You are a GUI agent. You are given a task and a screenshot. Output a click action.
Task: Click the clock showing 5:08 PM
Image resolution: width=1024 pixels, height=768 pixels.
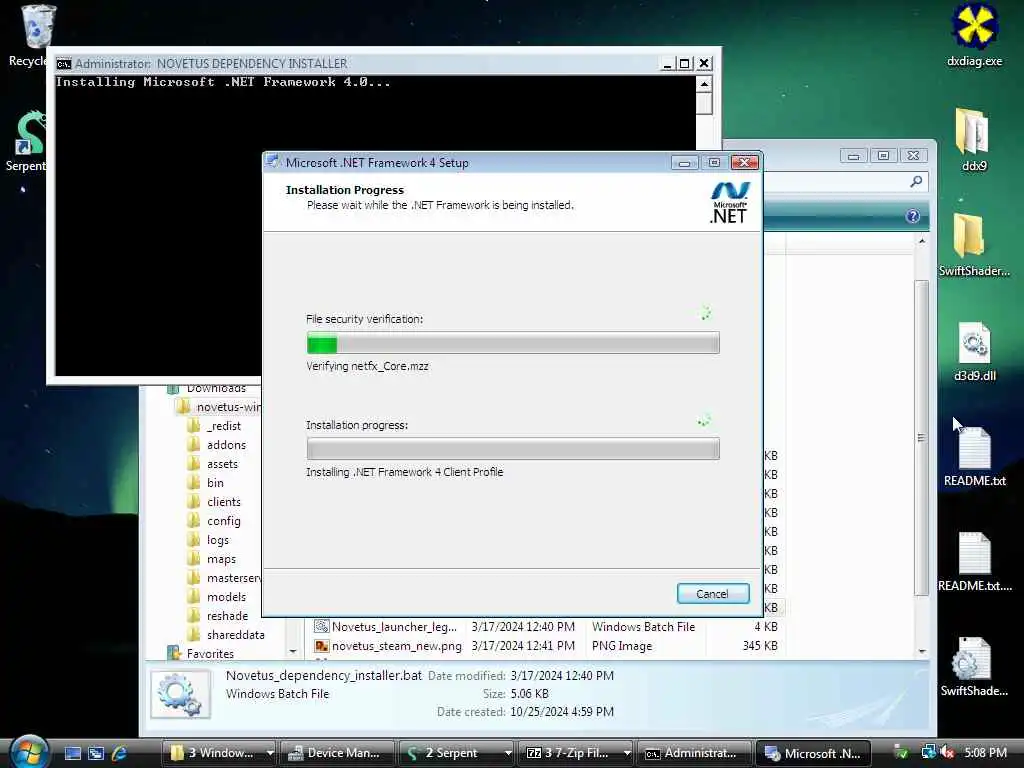click(x=985, y=753)
